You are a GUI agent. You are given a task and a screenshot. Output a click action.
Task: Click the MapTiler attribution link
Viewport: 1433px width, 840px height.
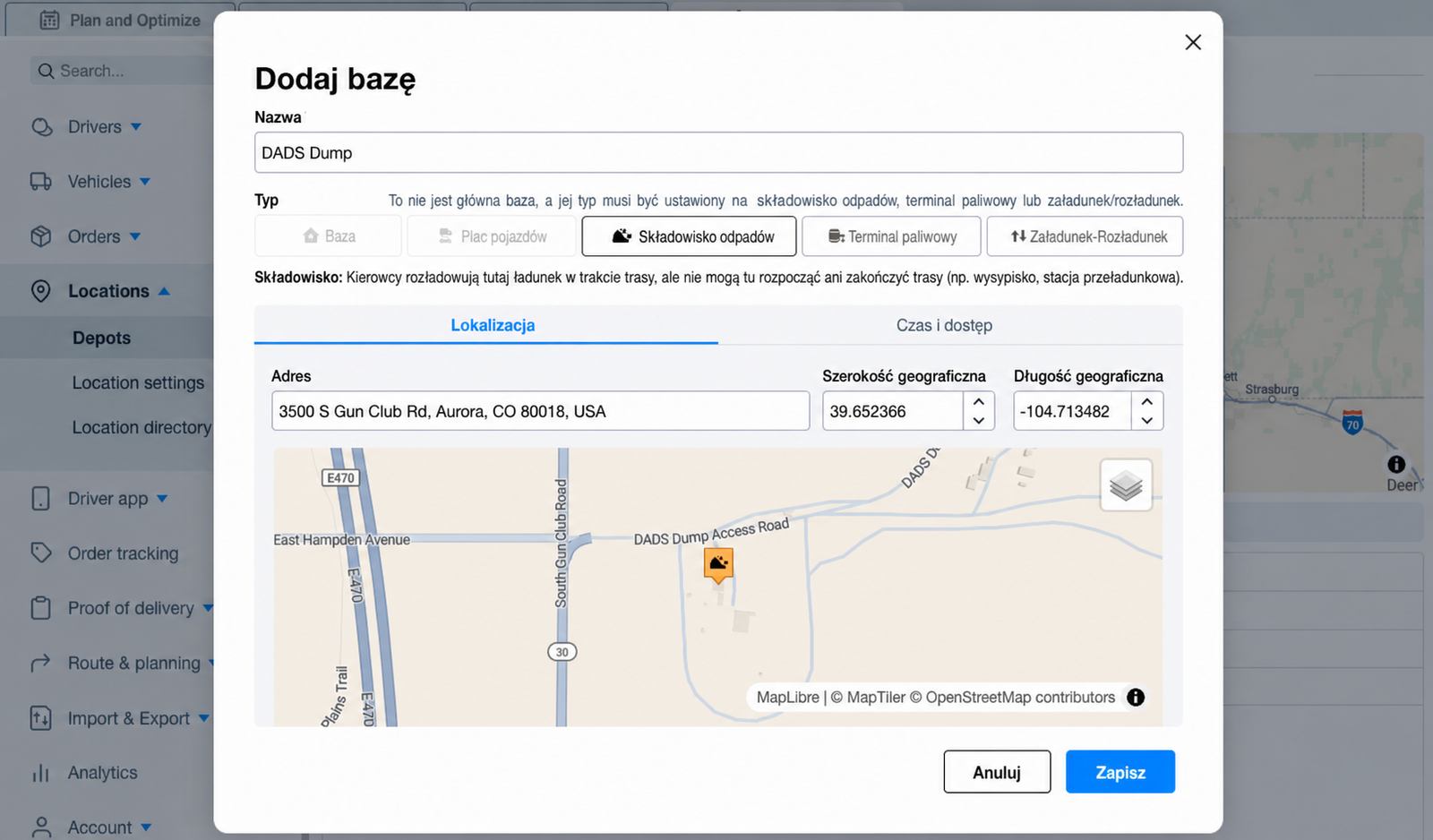point(868,698)
